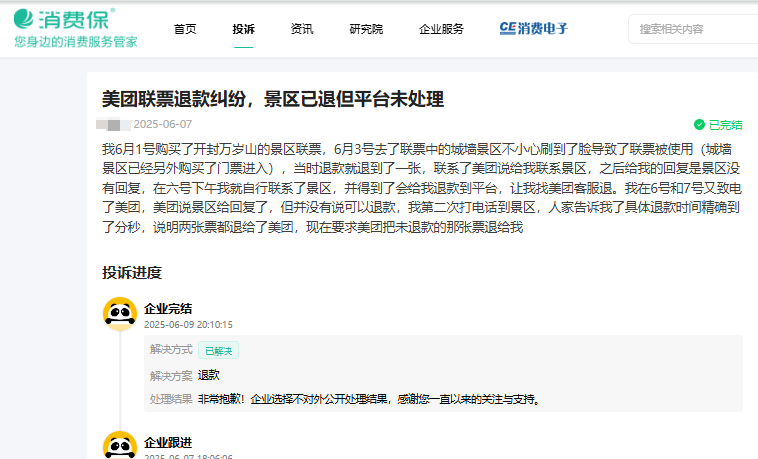Viewport: 758px width, 459px height.
Task: Click the slogan 您身边的消费服务管家
Action: click(76, 42)
